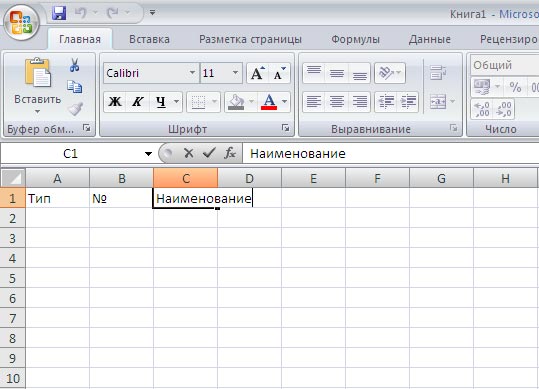The image size is (539, 389).
Task: Align text to top of cell
Action: pyautogui.click(x=314, y=73)
